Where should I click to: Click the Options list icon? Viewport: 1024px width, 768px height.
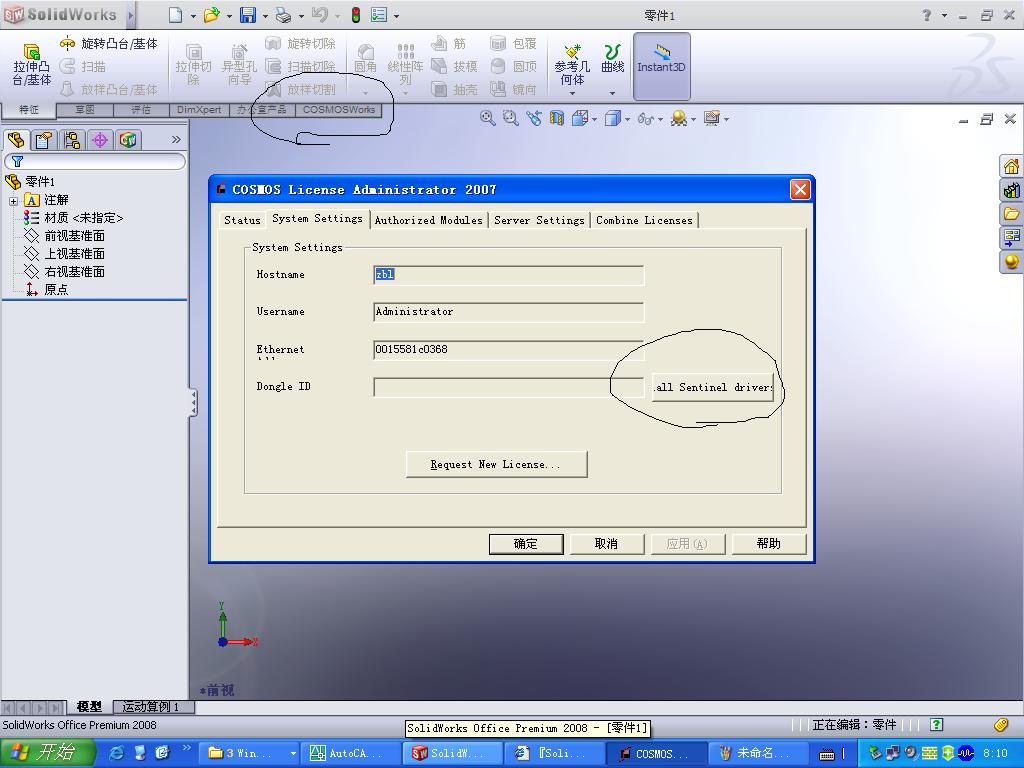click(379, 14)
